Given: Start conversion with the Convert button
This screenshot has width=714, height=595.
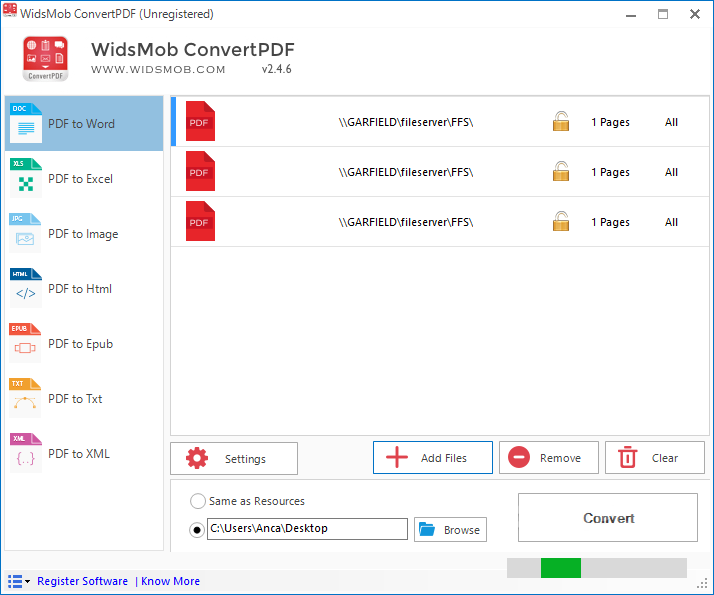Looking at the screenshot, I should (608, 518).
